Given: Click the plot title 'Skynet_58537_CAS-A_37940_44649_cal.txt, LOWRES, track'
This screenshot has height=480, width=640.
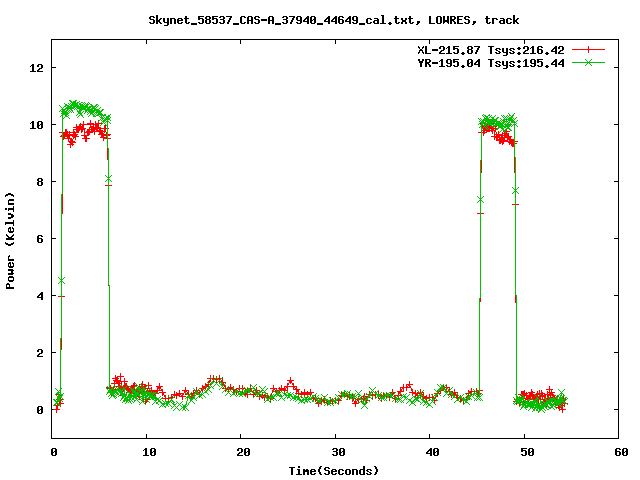Looking at the screenshot, I should [333, 20].
